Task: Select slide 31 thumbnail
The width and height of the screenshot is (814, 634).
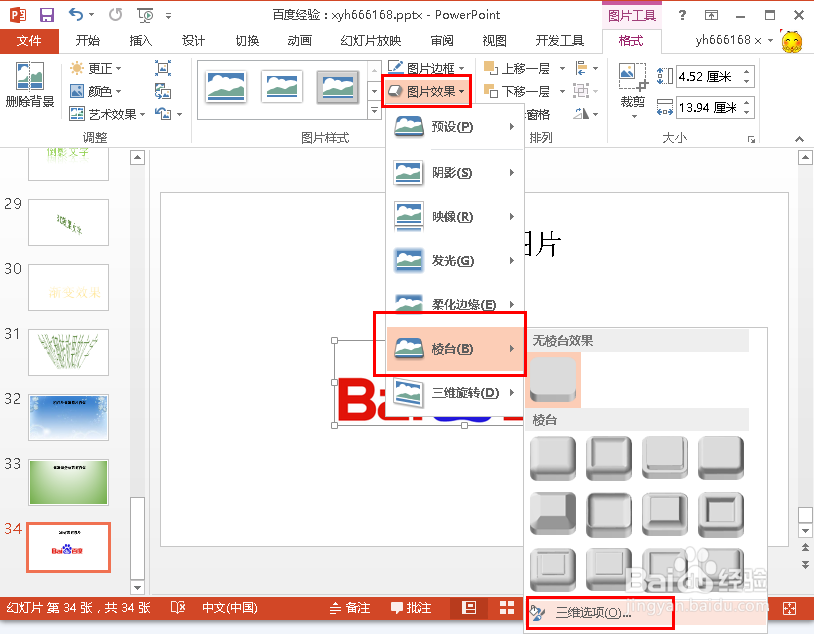Action: 69,353
